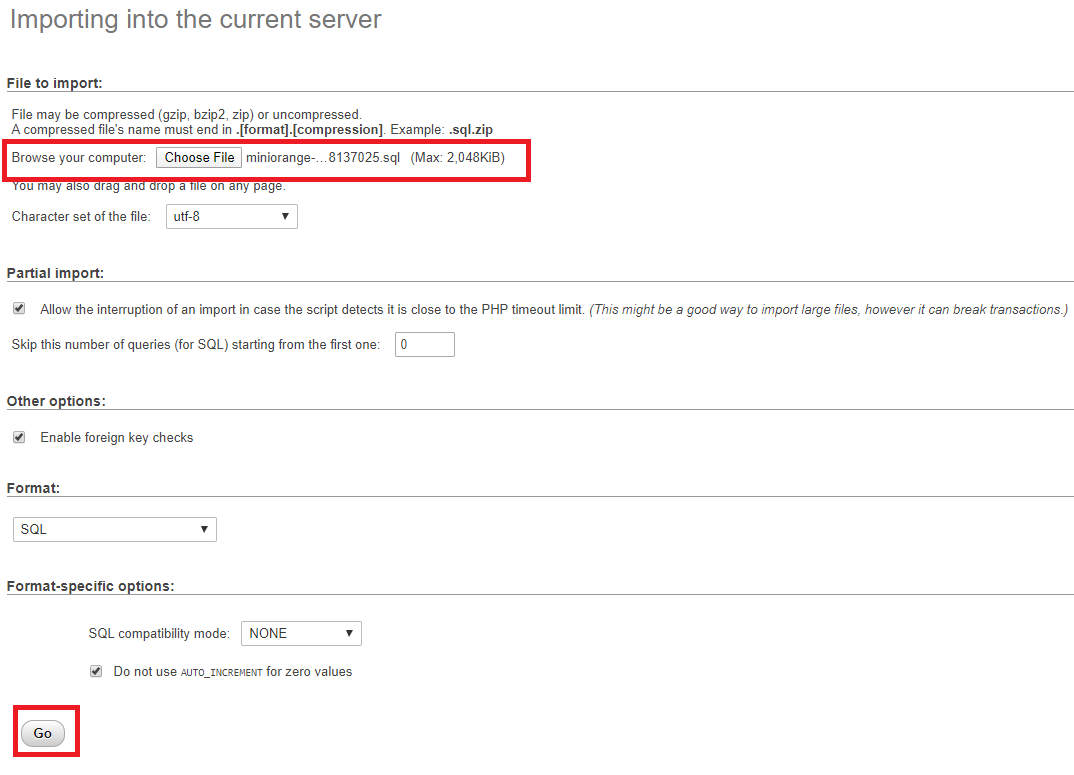The width and height of the screenshot is (1074, 775).
Task: Toggle allow interruption of import checkbox
Action: 19,308
